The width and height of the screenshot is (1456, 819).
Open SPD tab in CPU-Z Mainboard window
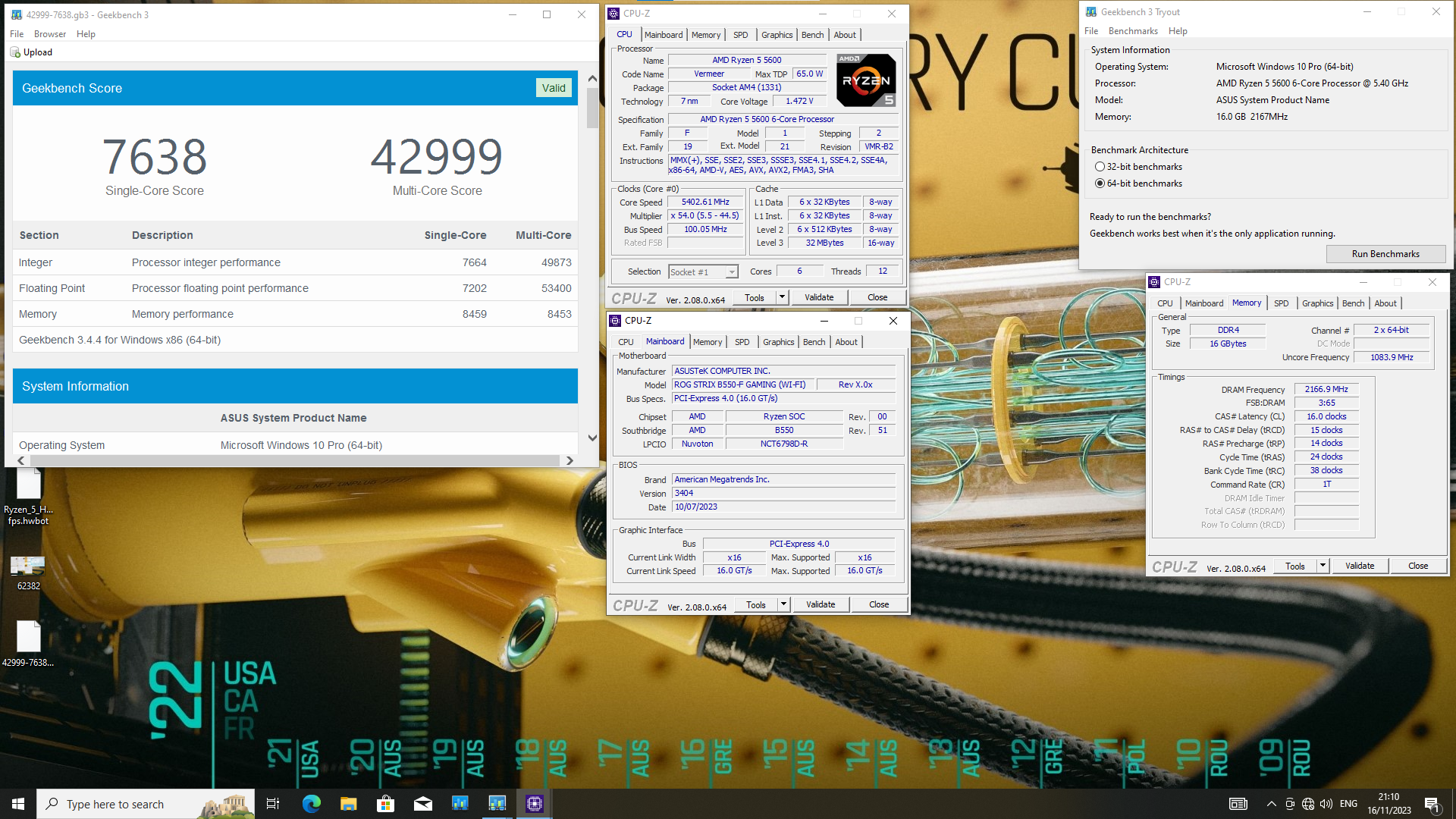coord(742,342)
